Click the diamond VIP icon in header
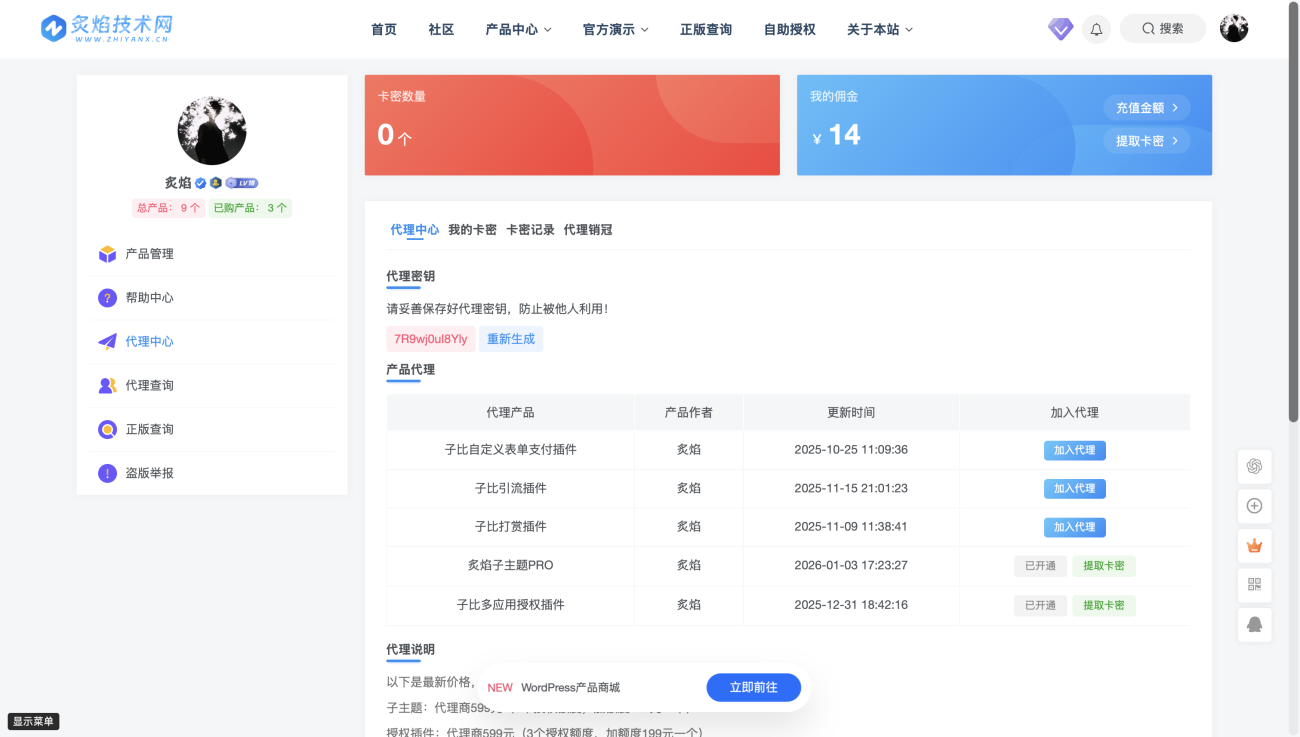Screen dimensions: 1300x737 pos(1060,29)
